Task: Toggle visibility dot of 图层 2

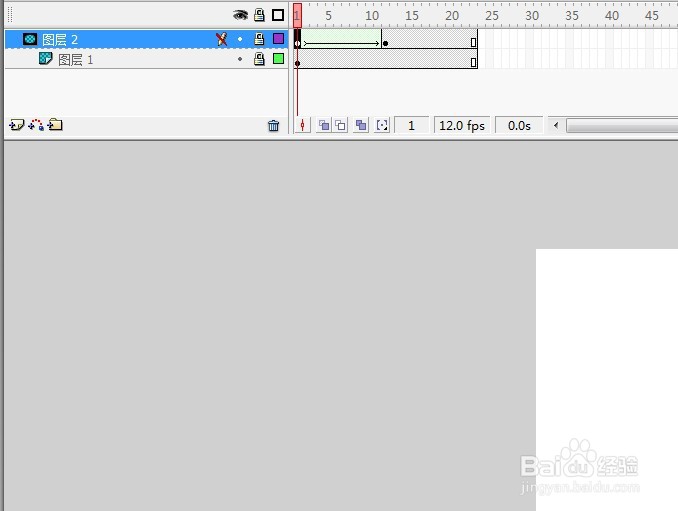Action: (x=240, y=39)
